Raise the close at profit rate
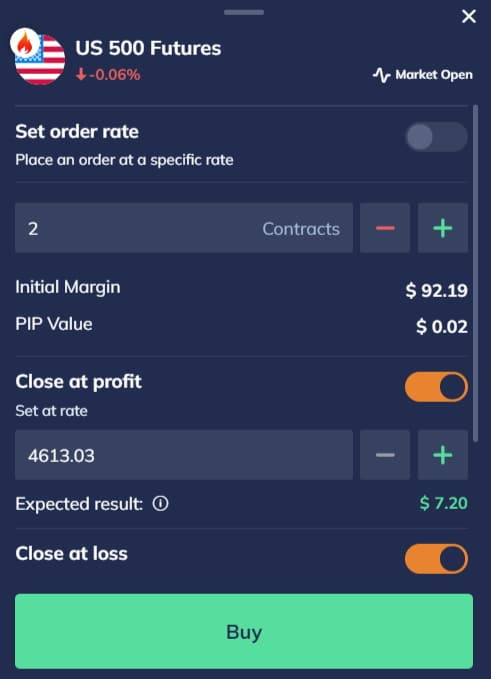The height and width of the screenshot is (679, 491). [443, 455]
